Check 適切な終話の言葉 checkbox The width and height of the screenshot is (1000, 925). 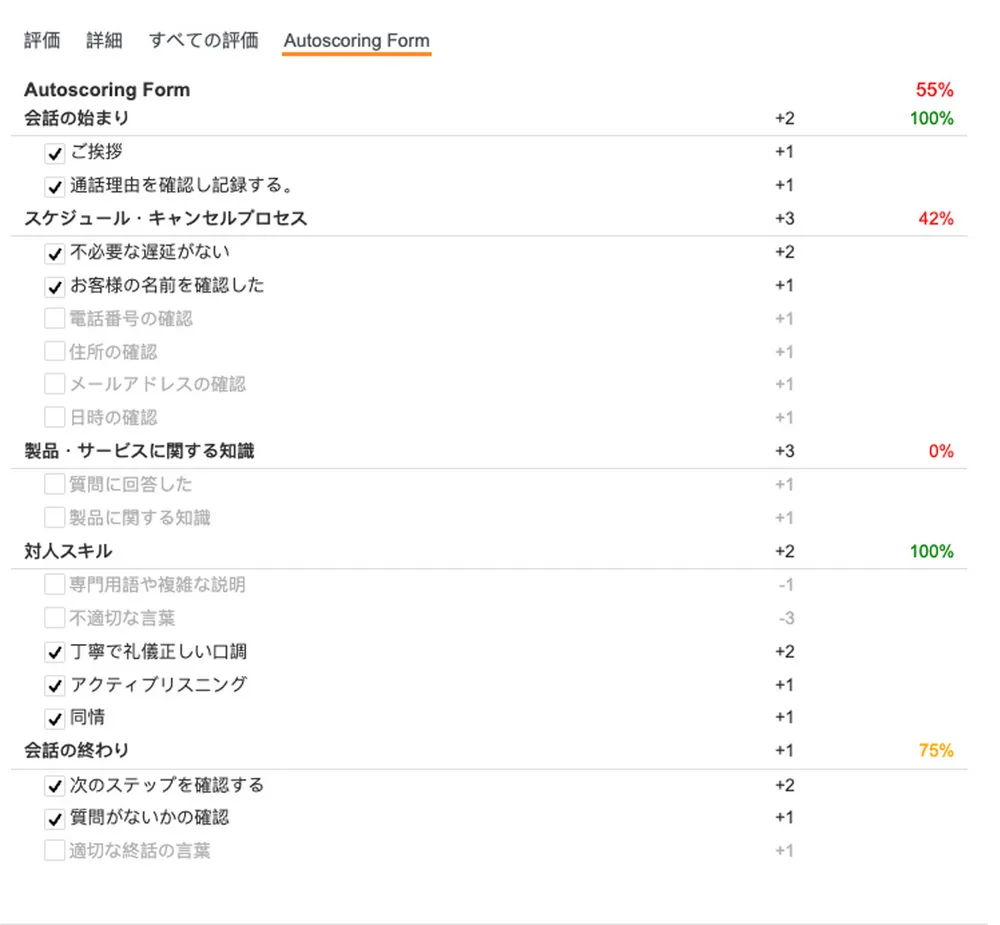[x=55, y=851]
